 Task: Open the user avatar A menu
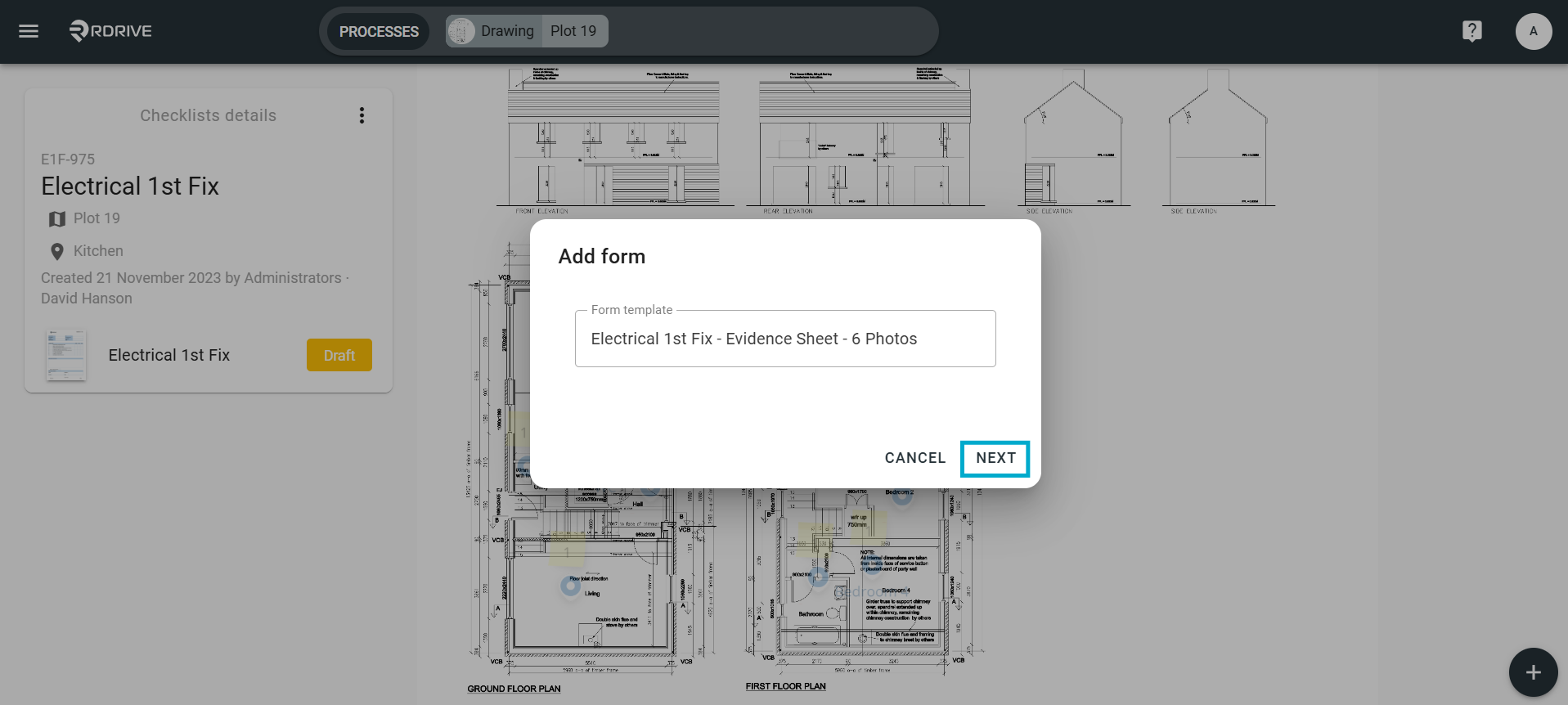pos(1533,31)
